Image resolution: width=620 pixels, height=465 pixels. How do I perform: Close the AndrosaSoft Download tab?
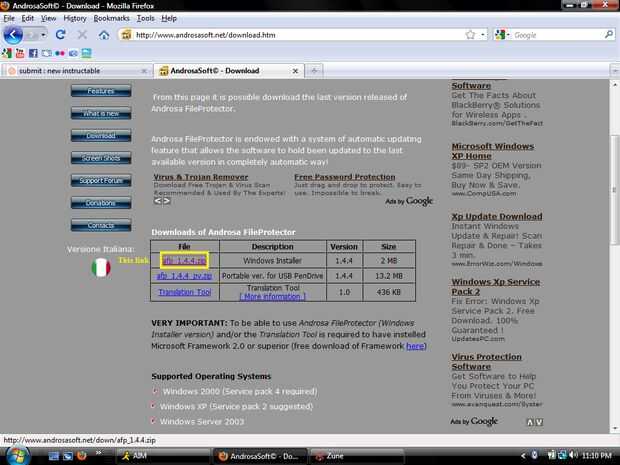295,71
